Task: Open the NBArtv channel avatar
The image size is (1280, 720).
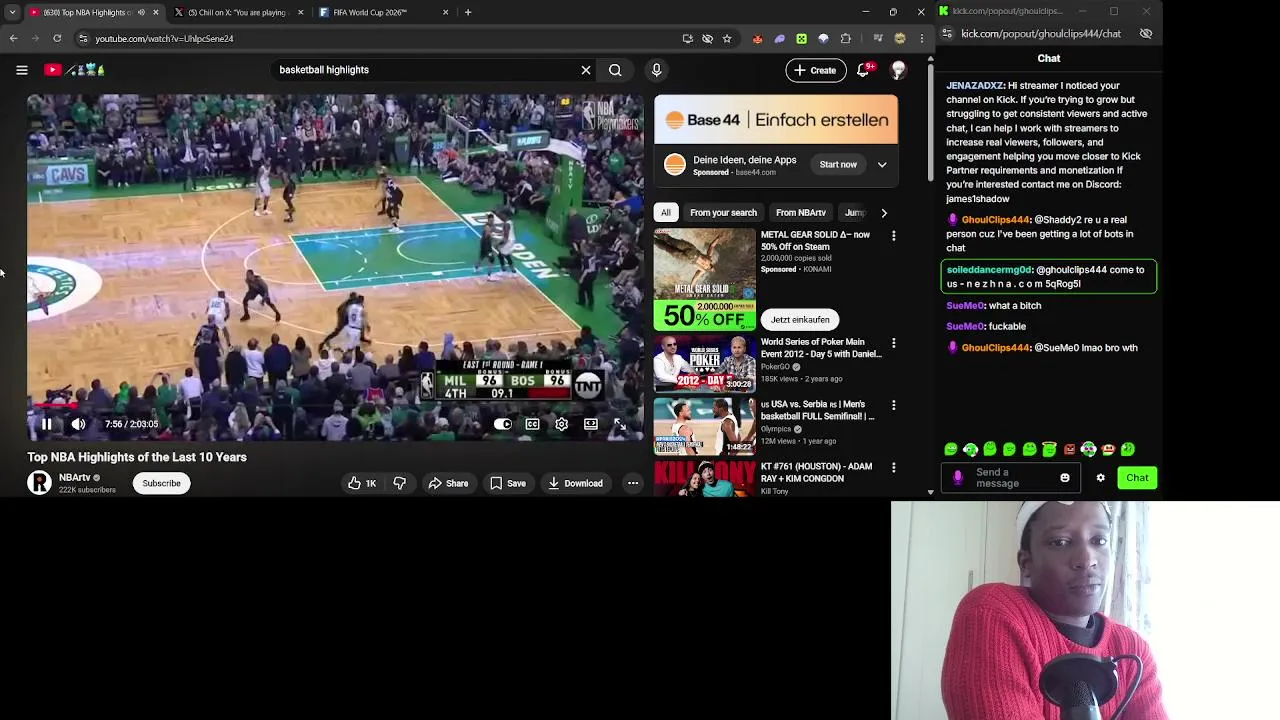Action: point(39,484)
